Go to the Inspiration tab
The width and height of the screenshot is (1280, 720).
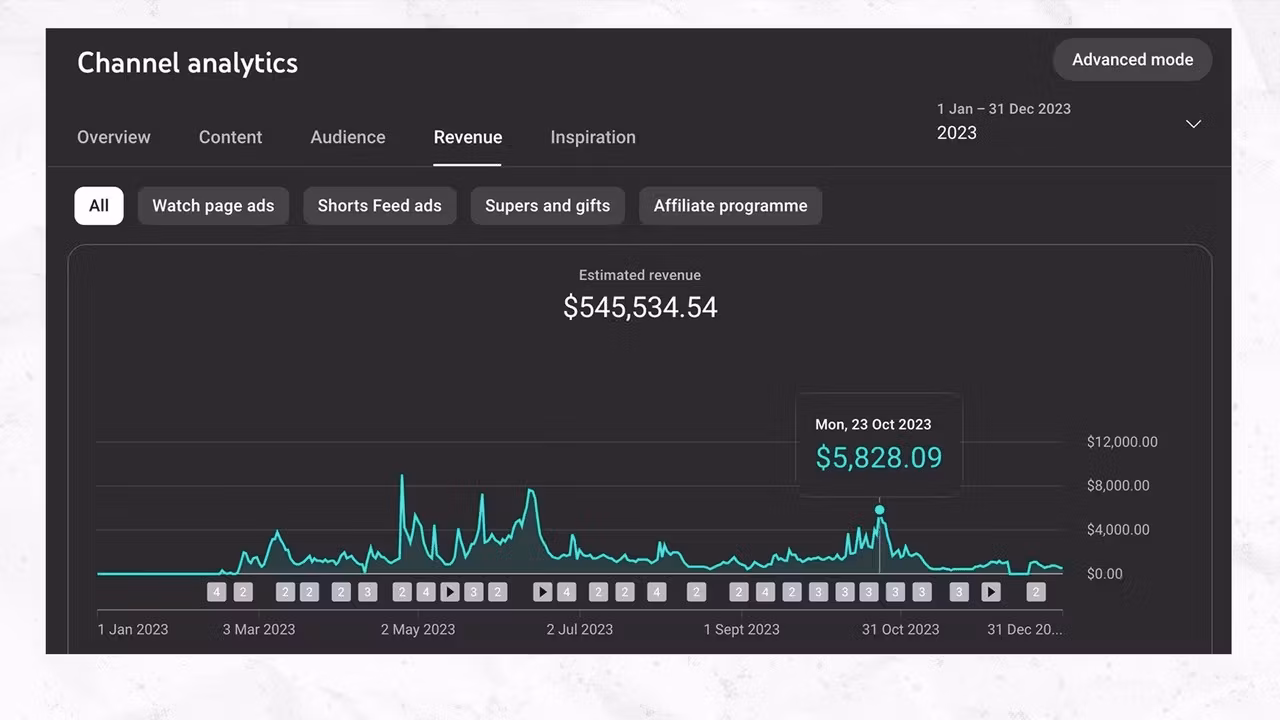click(593, 138)
